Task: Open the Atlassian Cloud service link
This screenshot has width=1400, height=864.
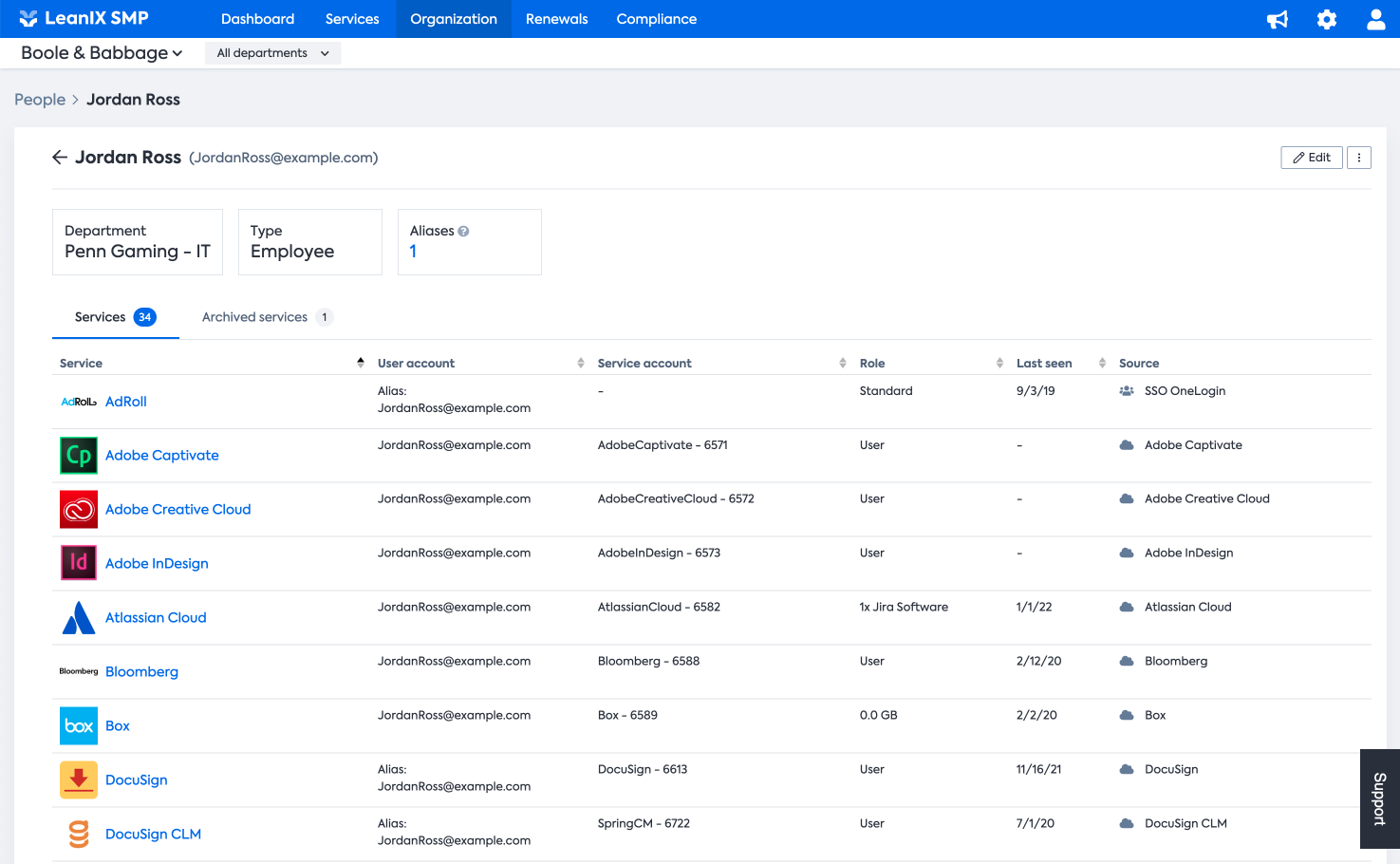Action: pyautogui.click(x=156, y=618)
